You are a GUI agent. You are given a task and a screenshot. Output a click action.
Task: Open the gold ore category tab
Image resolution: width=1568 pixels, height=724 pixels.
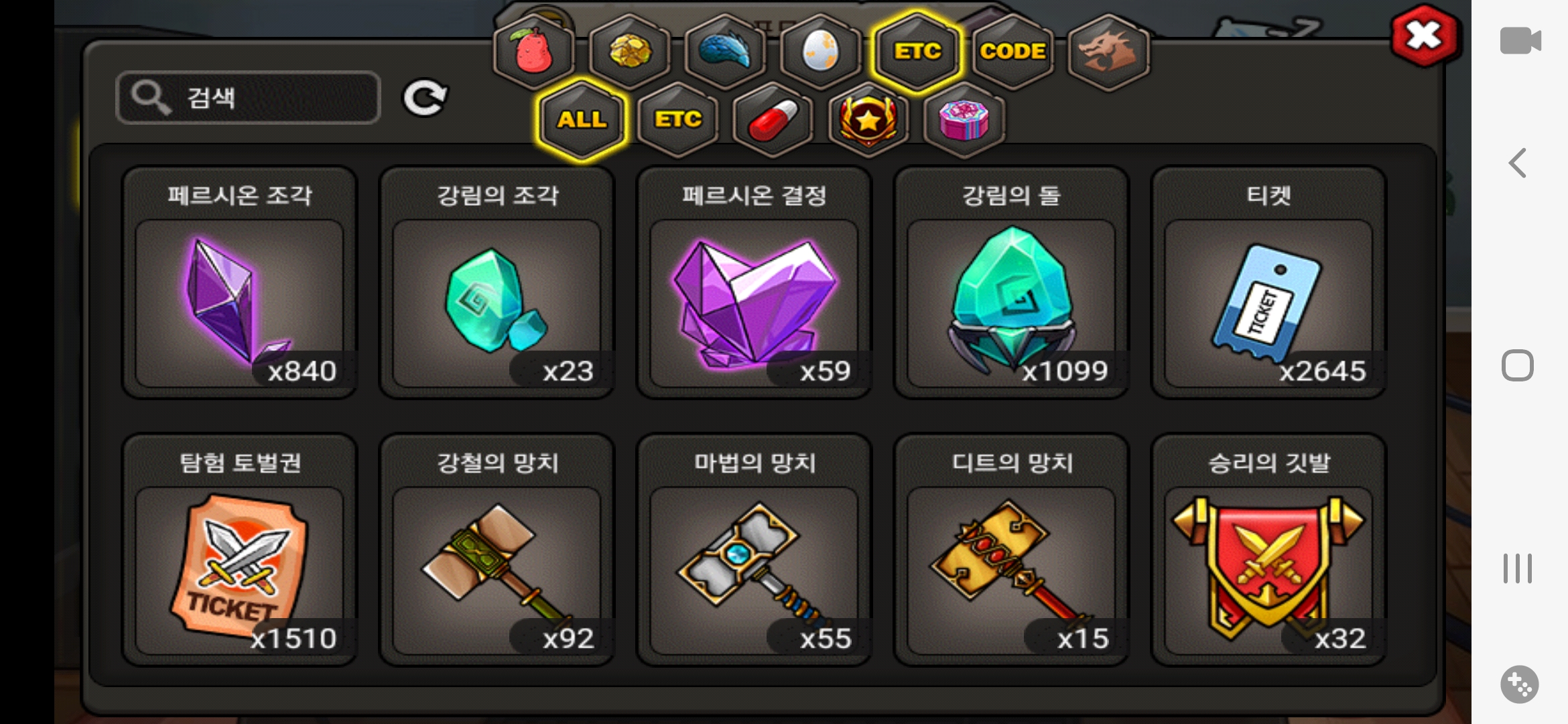(630, 52)
